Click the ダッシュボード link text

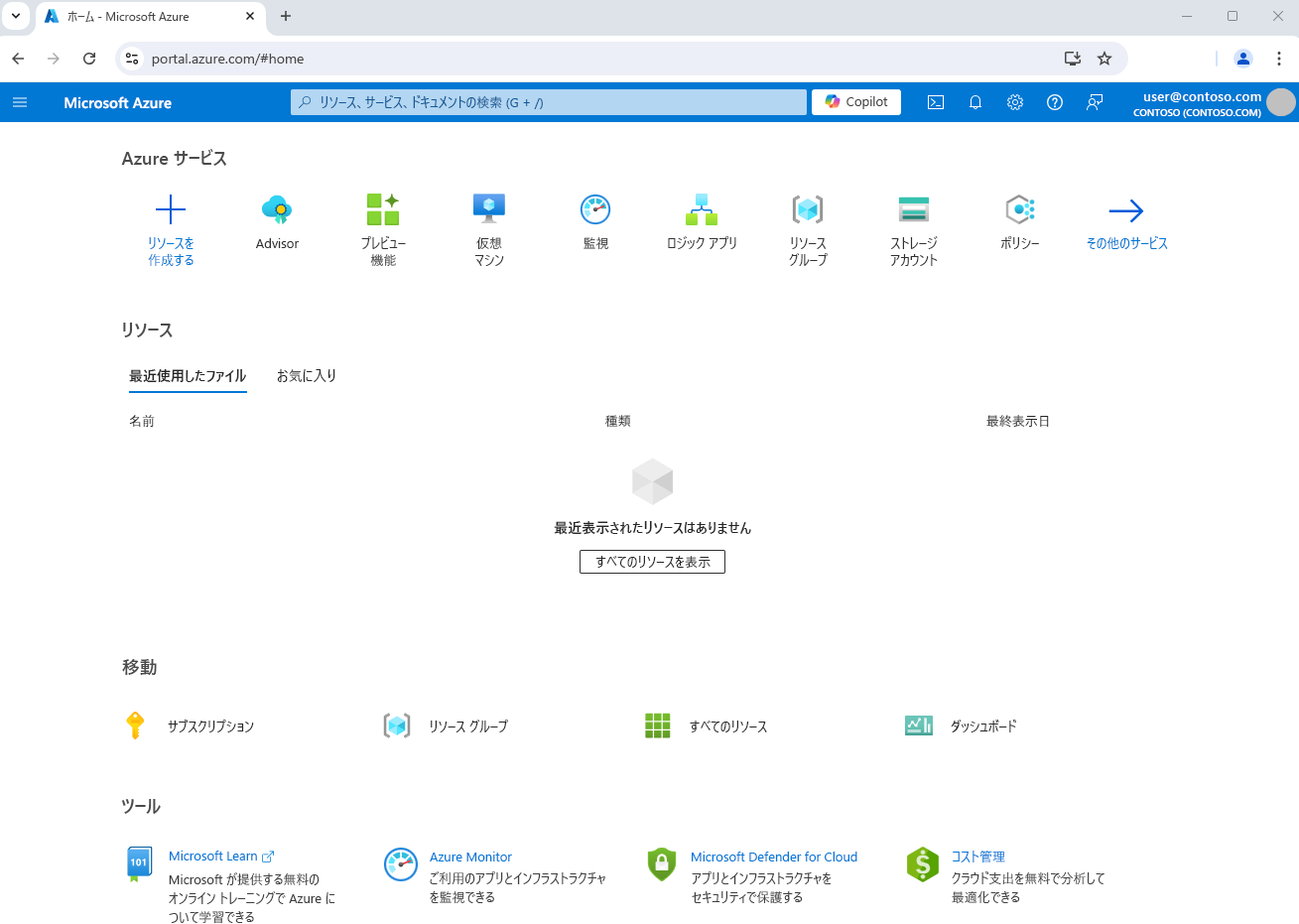point(983,726)
